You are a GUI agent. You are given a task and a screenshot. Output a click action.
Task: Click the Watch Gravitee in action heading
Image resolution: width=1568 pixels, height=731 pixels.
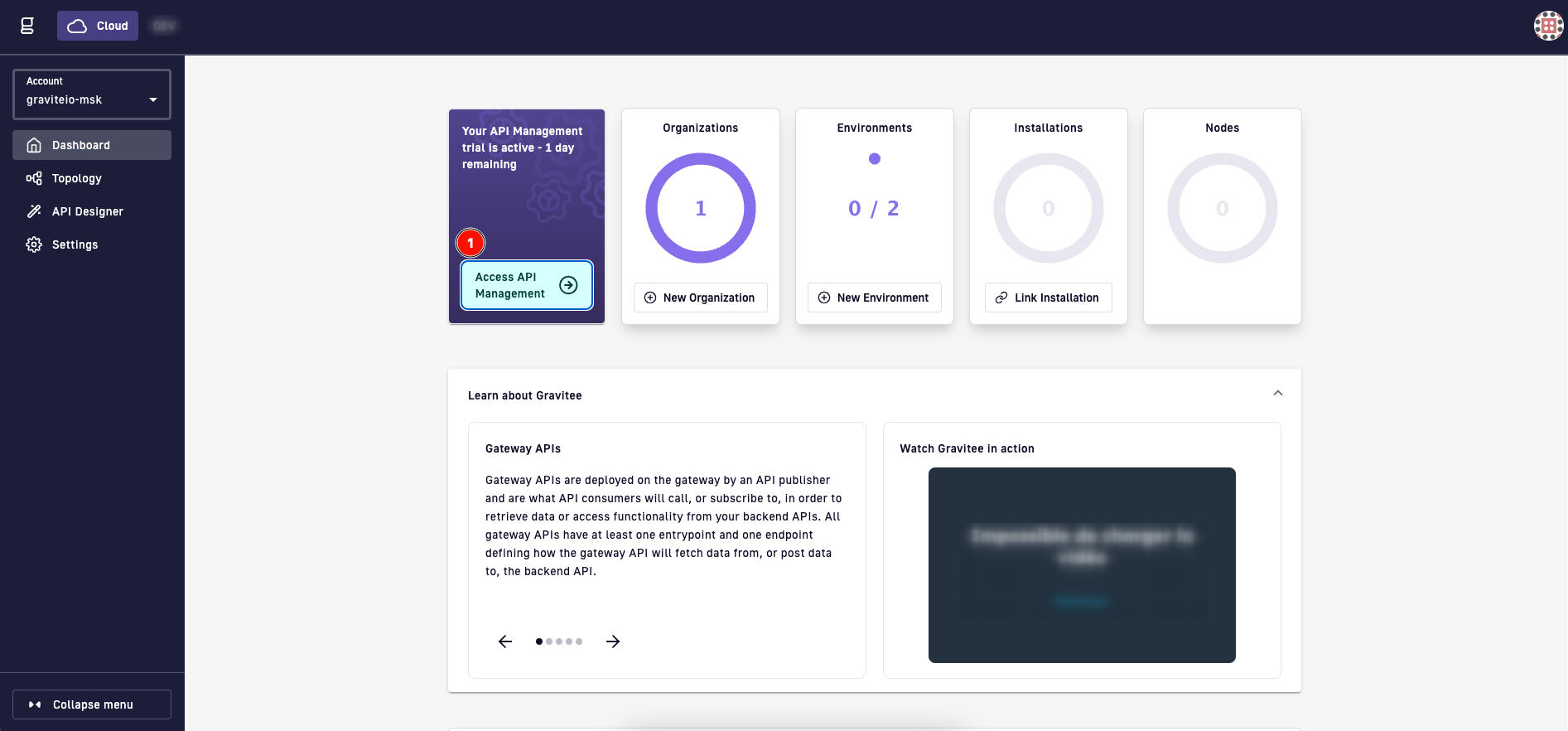967,448
